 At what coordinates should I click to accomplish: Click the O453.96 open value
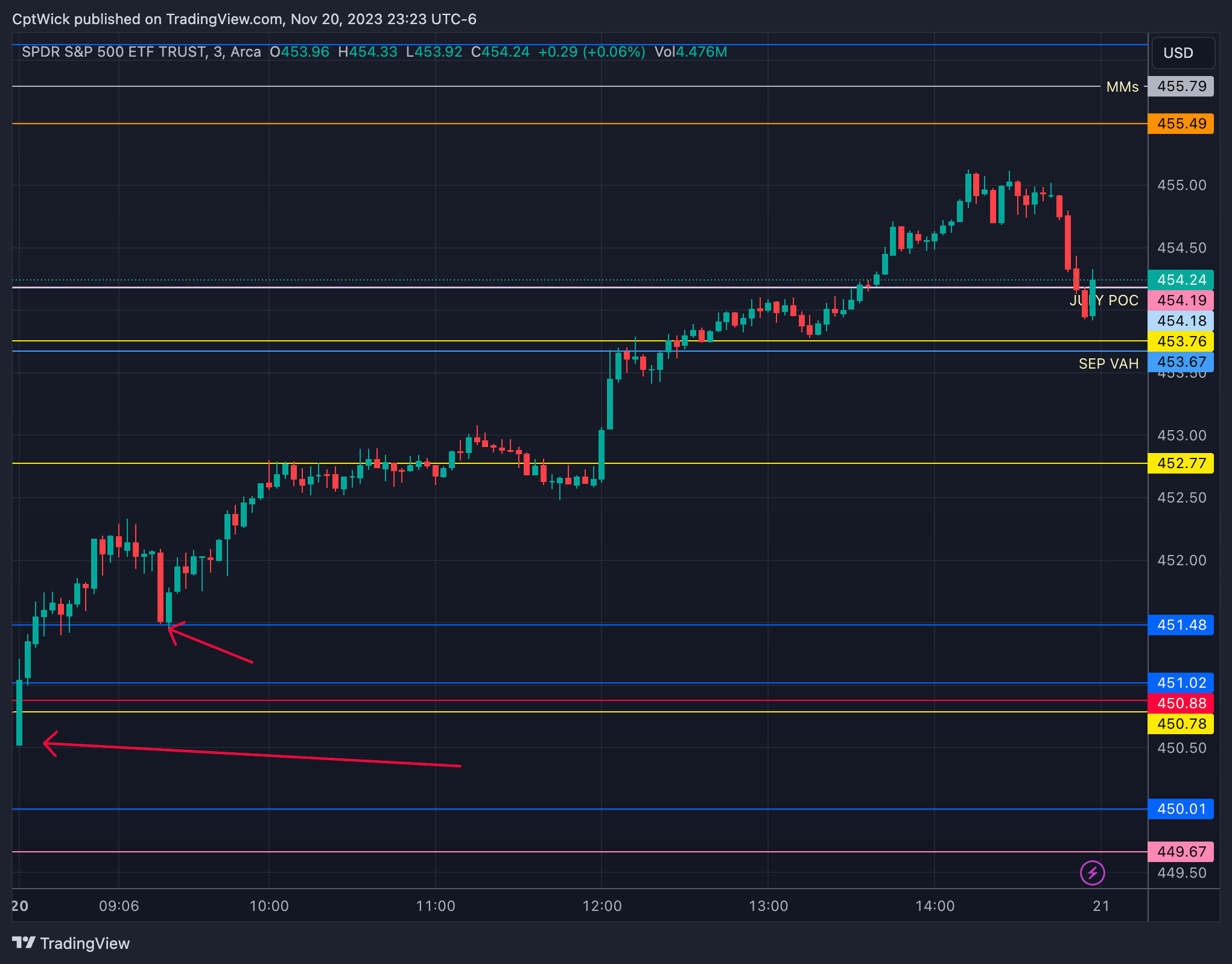pos(299,52)
